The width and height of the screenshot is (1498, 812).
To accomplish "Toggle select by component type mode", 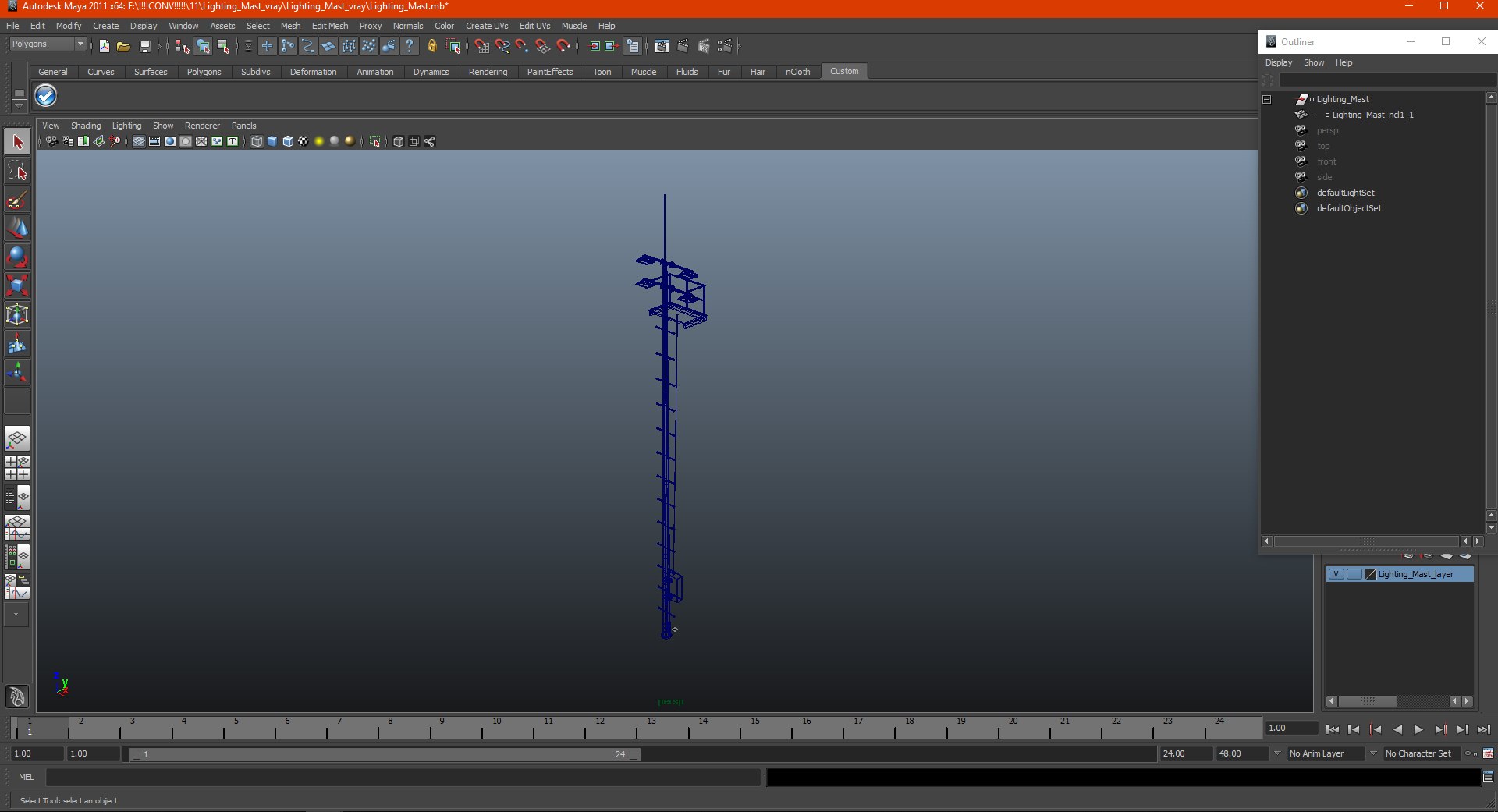I will click(224, 46).
